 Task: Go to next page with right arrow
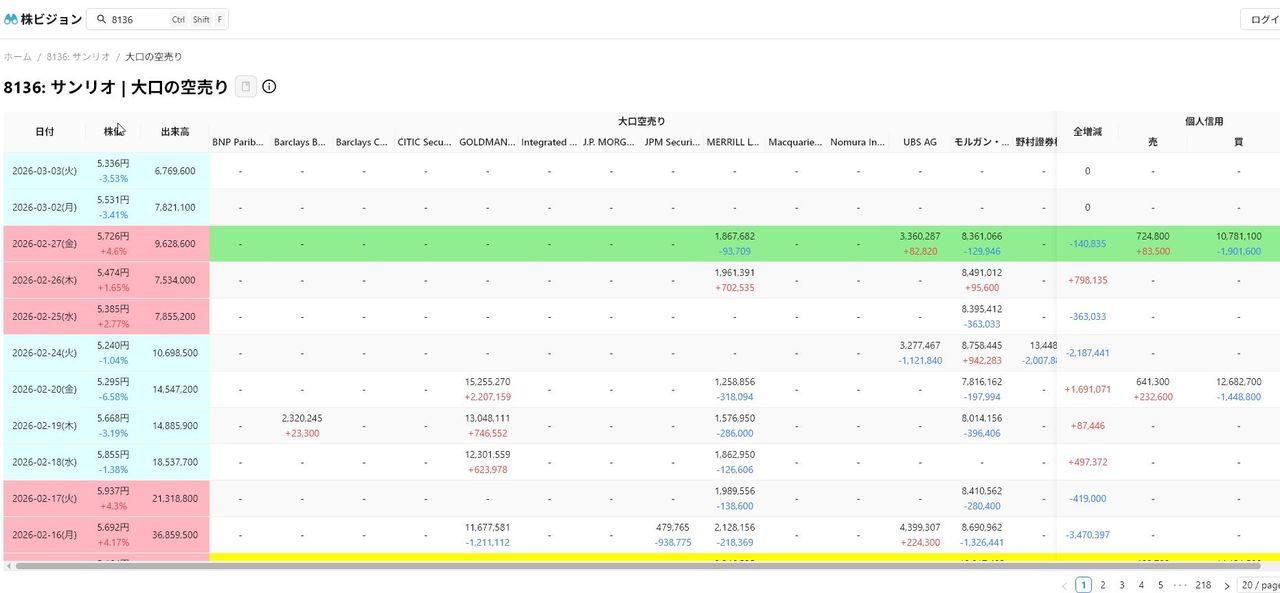coord(1227,585)
